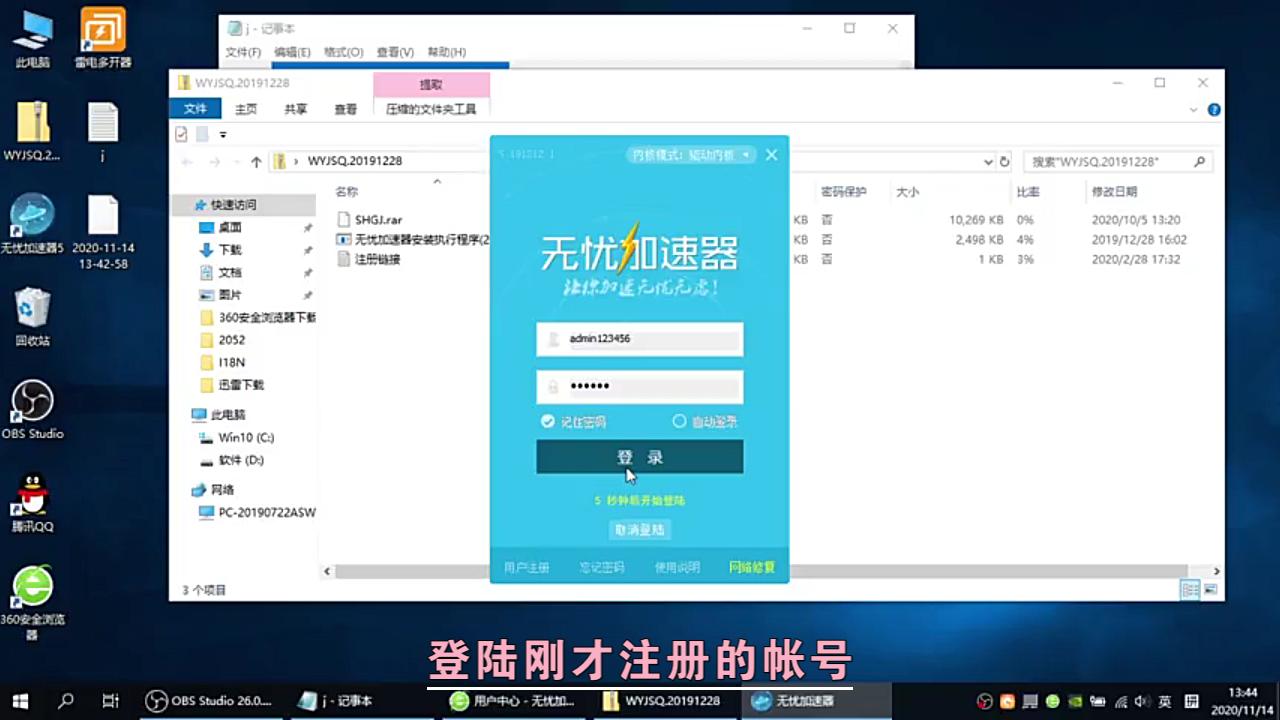Open 编辑(E) menu in Notepad

(292, 52)
